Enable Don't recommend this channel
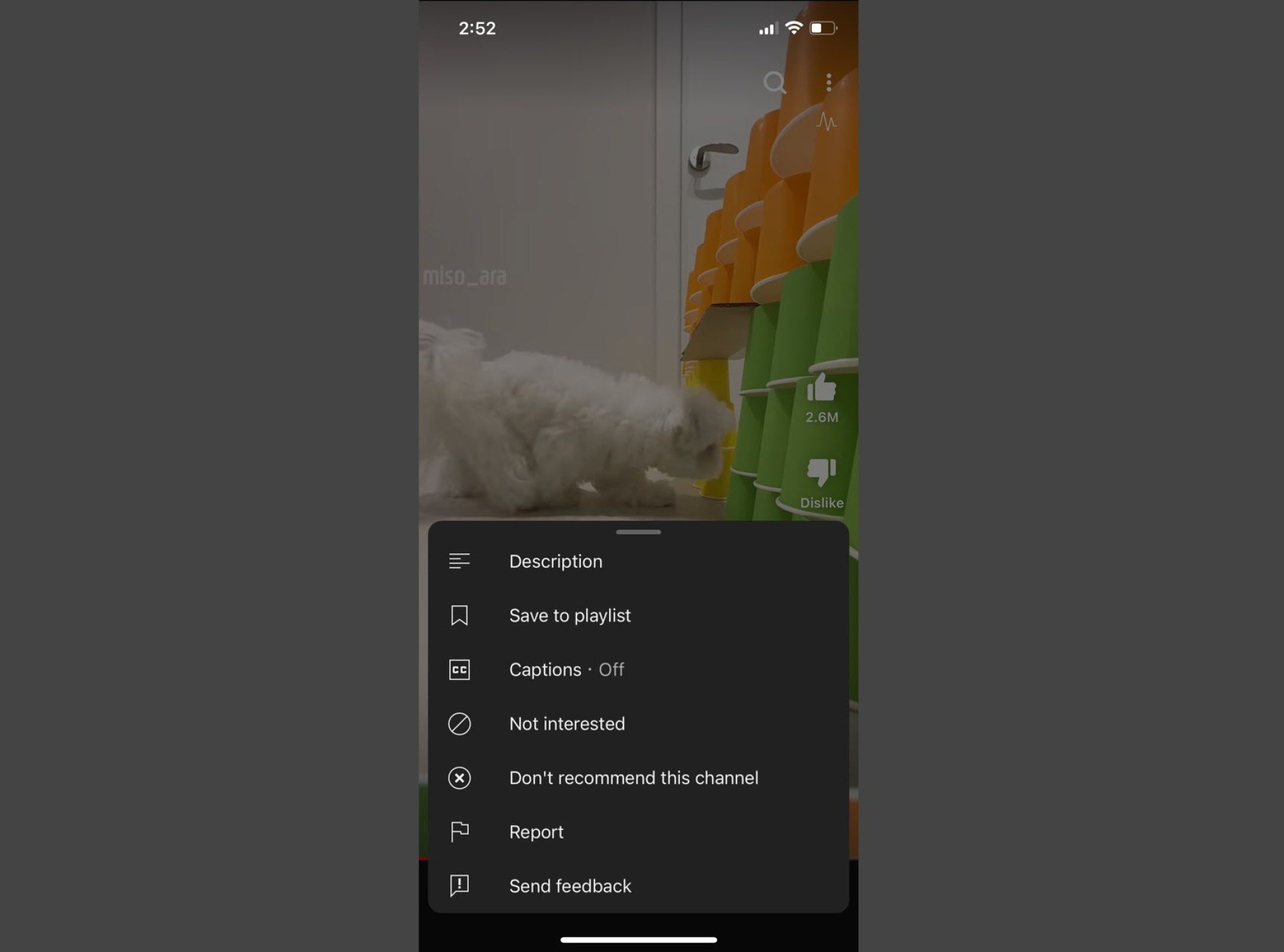Viewport: 1284px width, 952px height. click(634, 777)
